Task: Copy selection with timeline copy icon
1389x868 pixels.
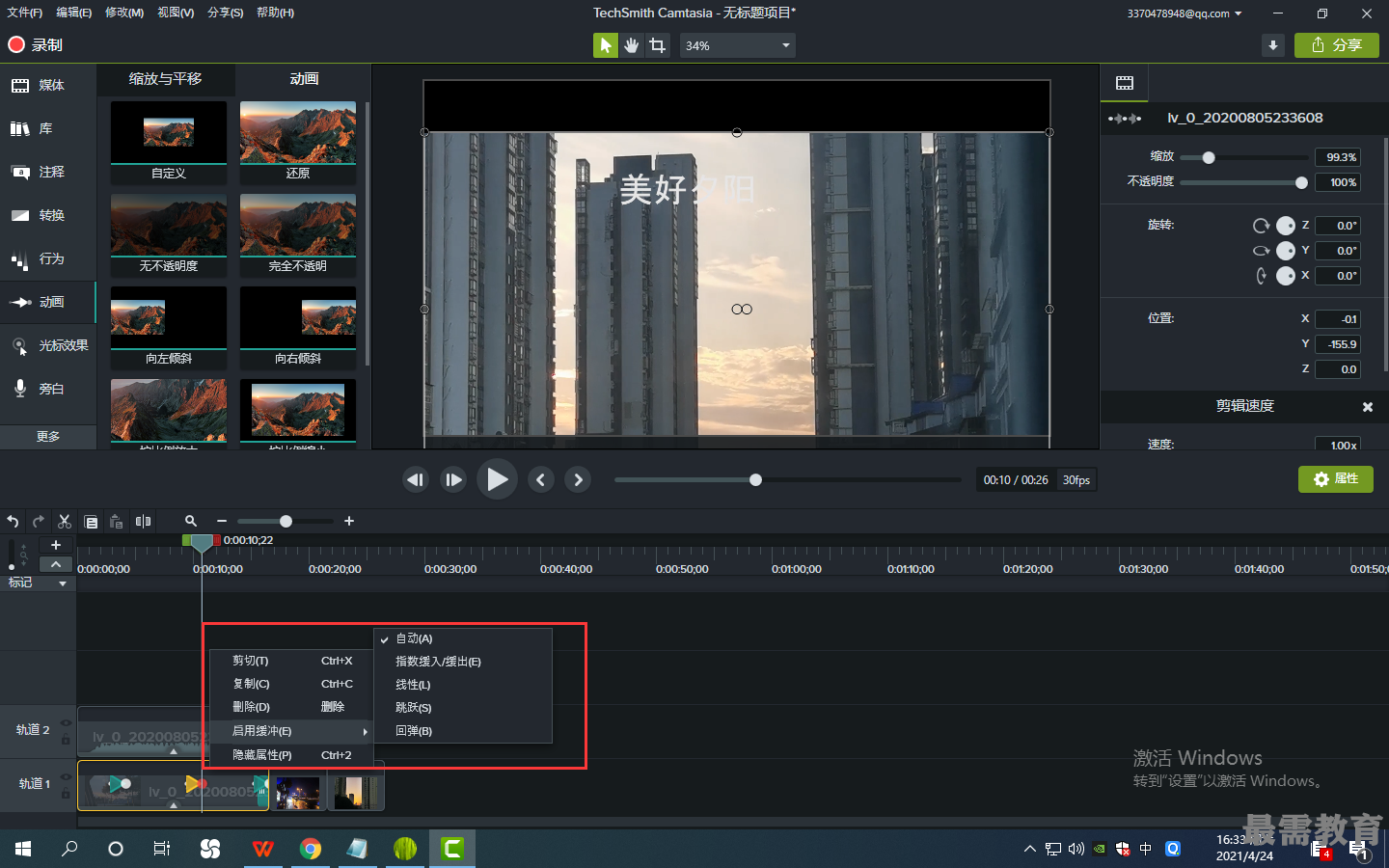Action: (x=91, y=522)
